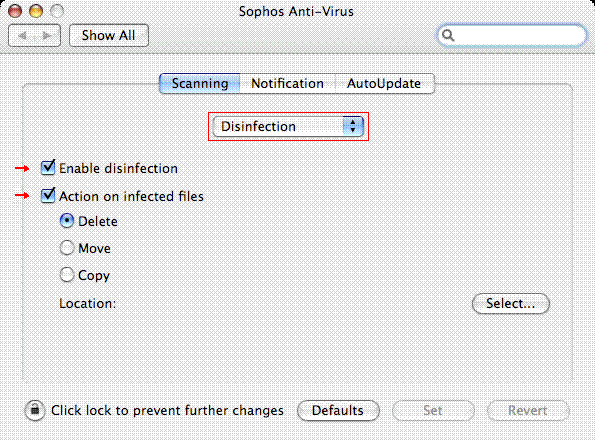The image size is (595, 440).
Task: Select the Move radio option
Action: tap(67, 248)
